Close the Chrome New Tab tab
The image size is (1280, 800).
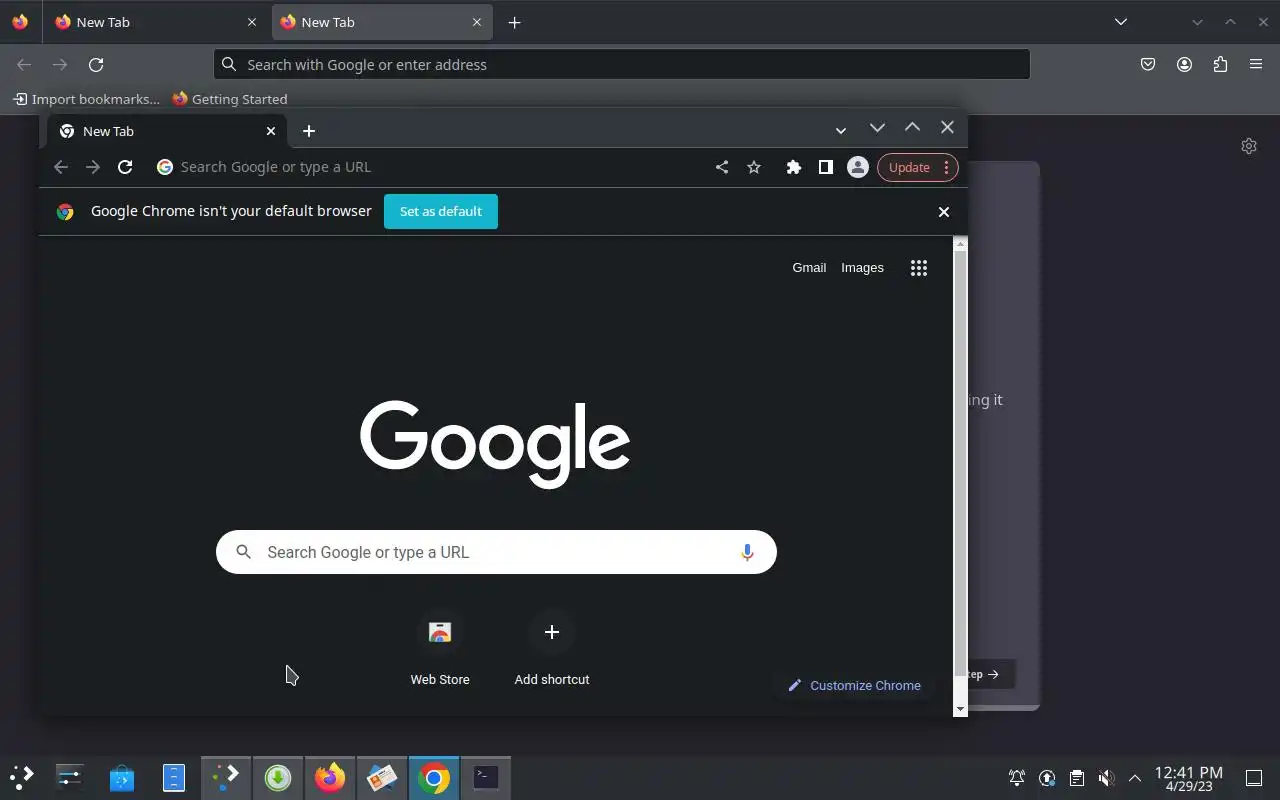270,131
